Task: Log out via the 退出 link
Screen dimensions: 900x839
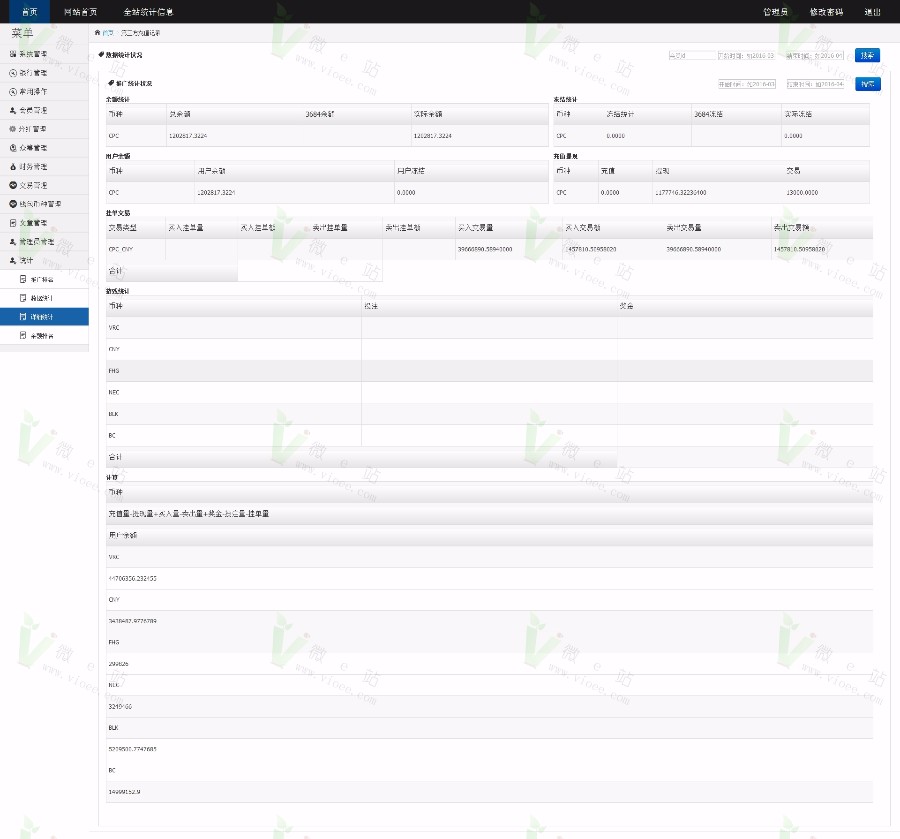Action: 872,12
